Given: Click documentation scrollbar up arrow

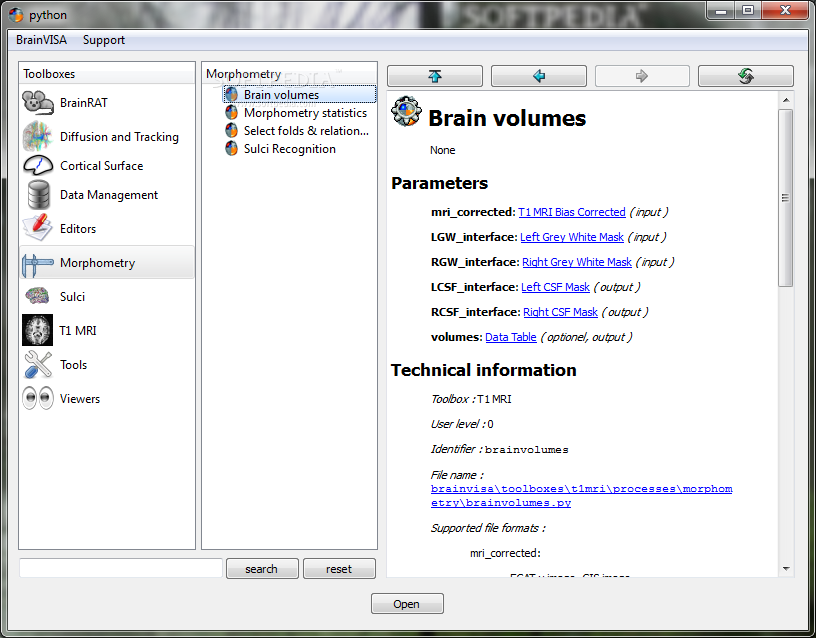Looking at the screenshot, I should (786, 100).
